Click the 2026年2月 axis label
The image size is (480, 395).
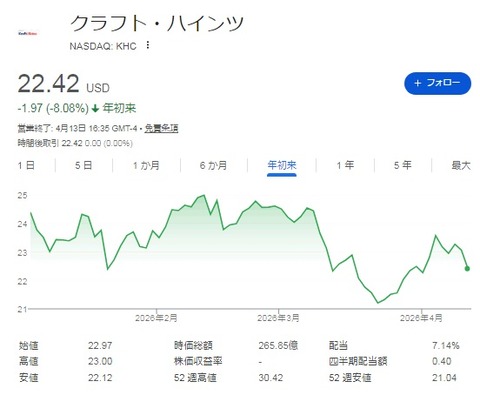point(156,318)
